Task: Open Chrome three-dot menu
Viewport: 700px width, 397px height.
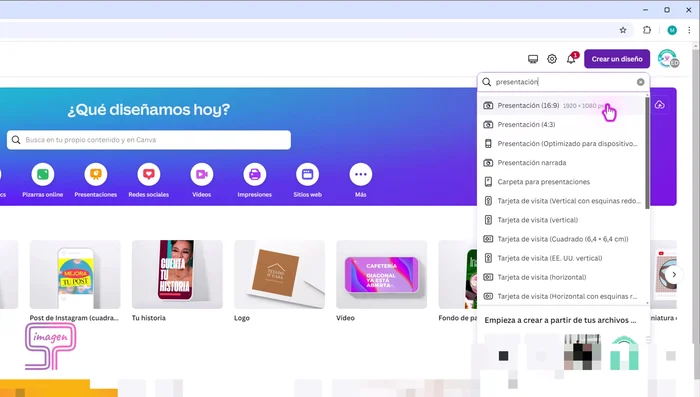Action: click(689, 30)
